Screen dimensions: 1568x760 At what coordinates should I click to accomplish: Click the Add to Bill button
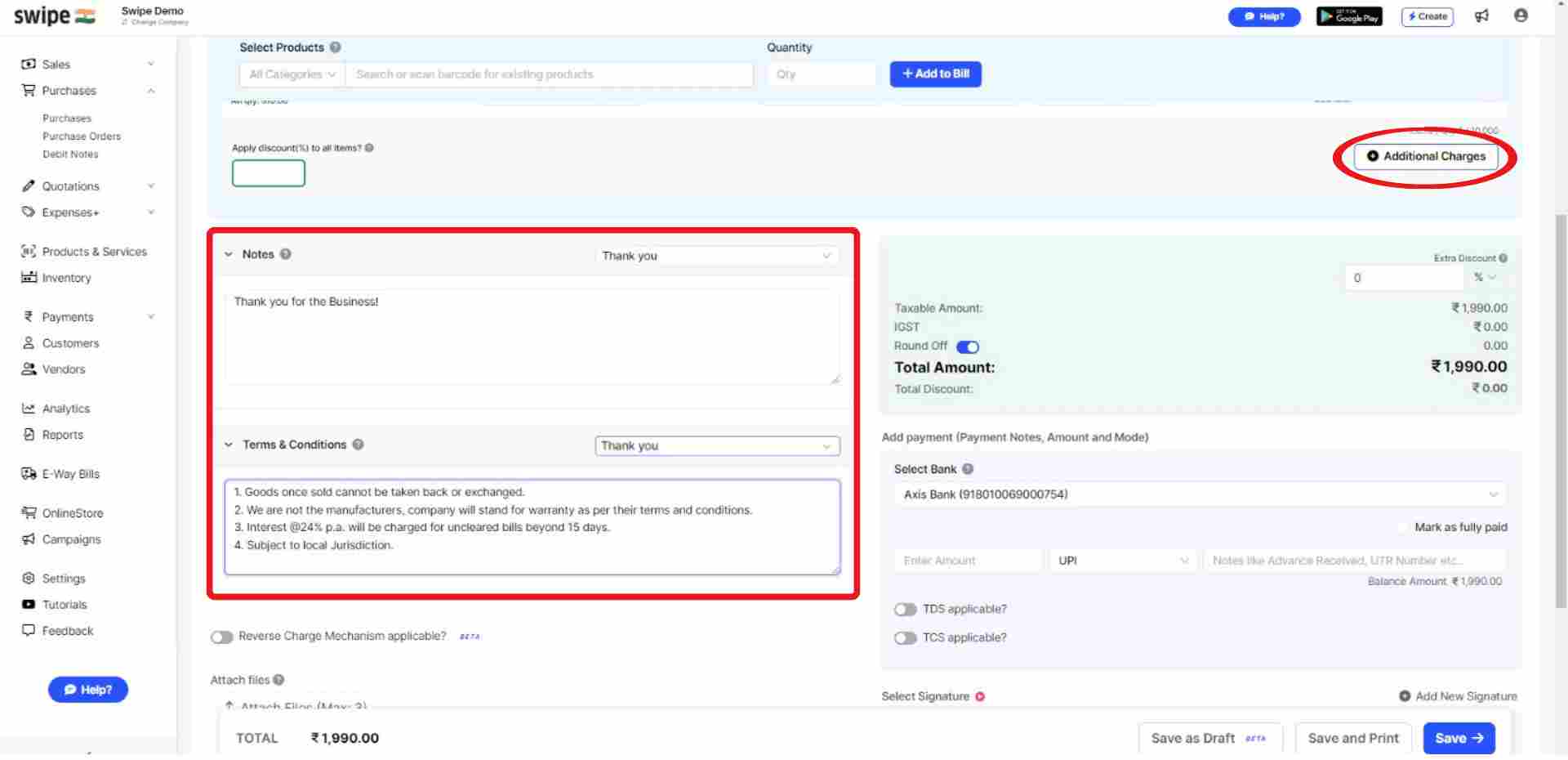pos(935,74)
